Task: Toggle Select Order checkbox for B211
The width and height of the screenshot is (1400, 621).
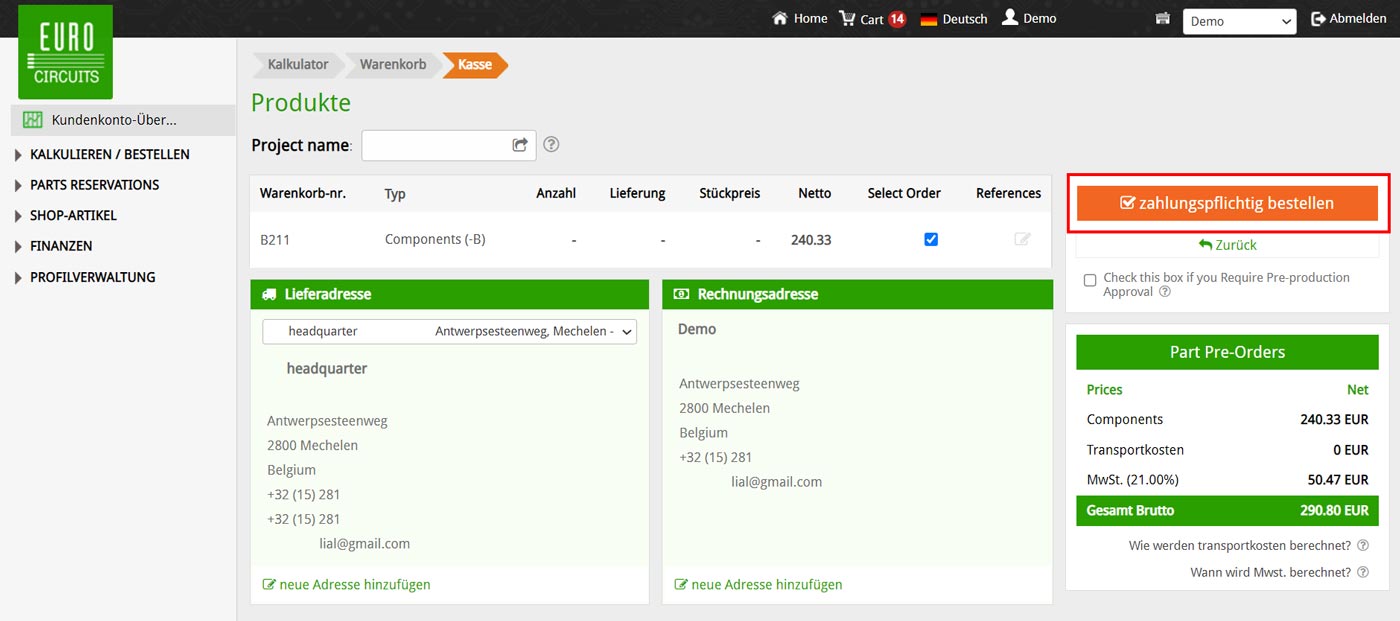Action: click(931, 240)
